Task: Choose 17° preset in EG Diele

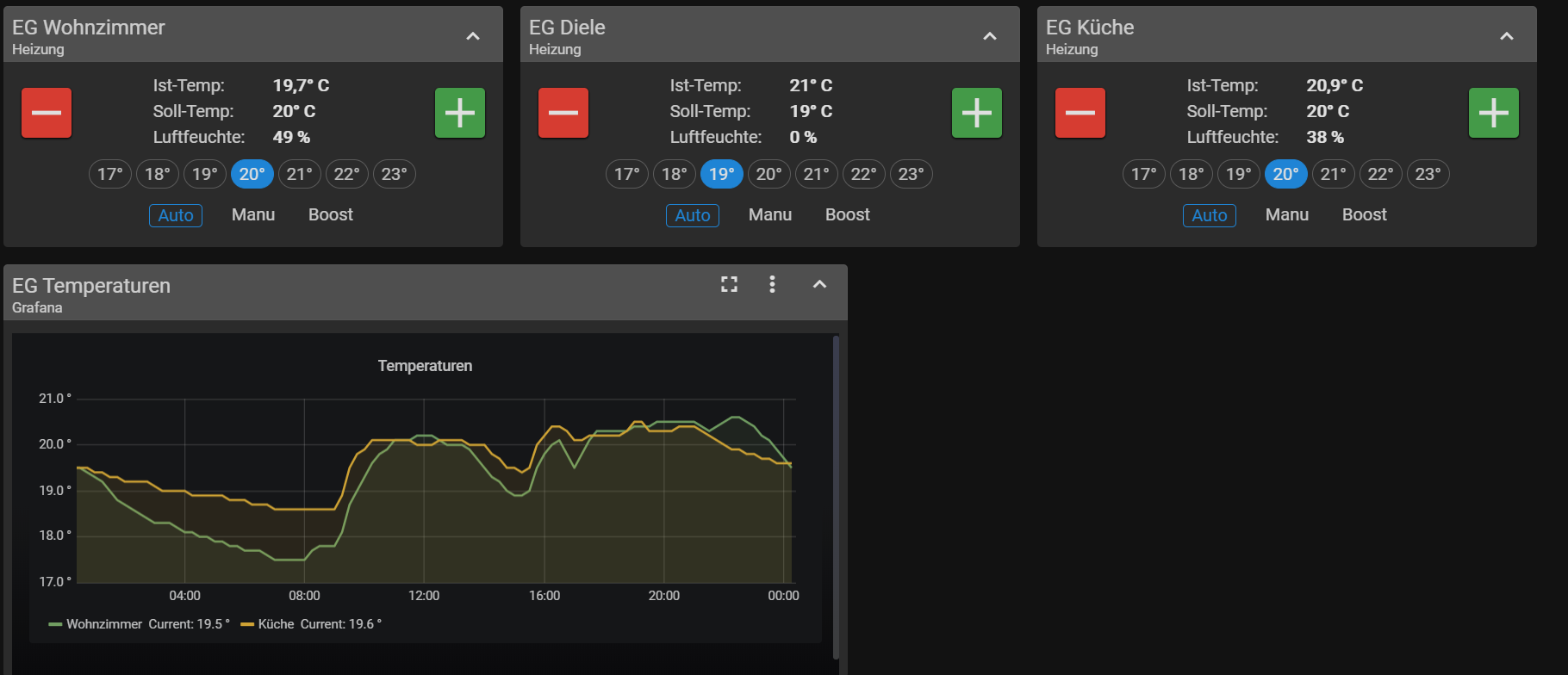Action: 627,174
